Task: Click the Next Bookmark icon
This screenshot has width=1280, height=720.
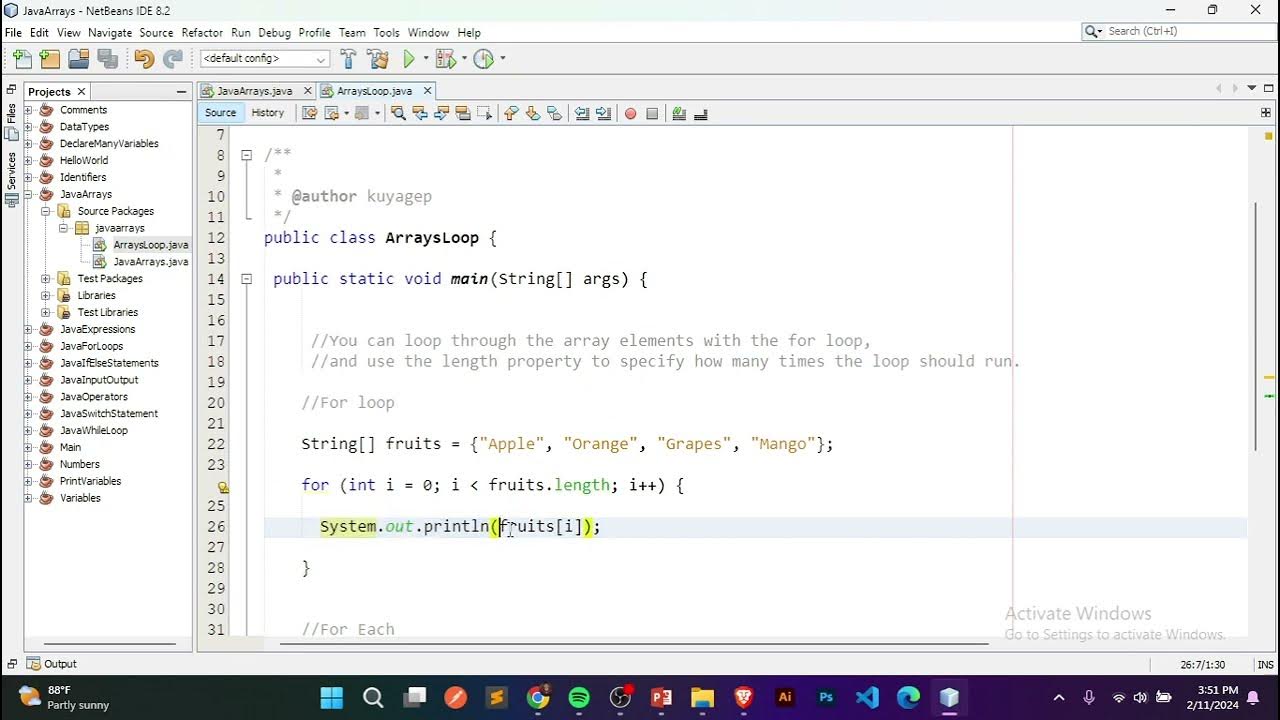Action: [532, 113]
